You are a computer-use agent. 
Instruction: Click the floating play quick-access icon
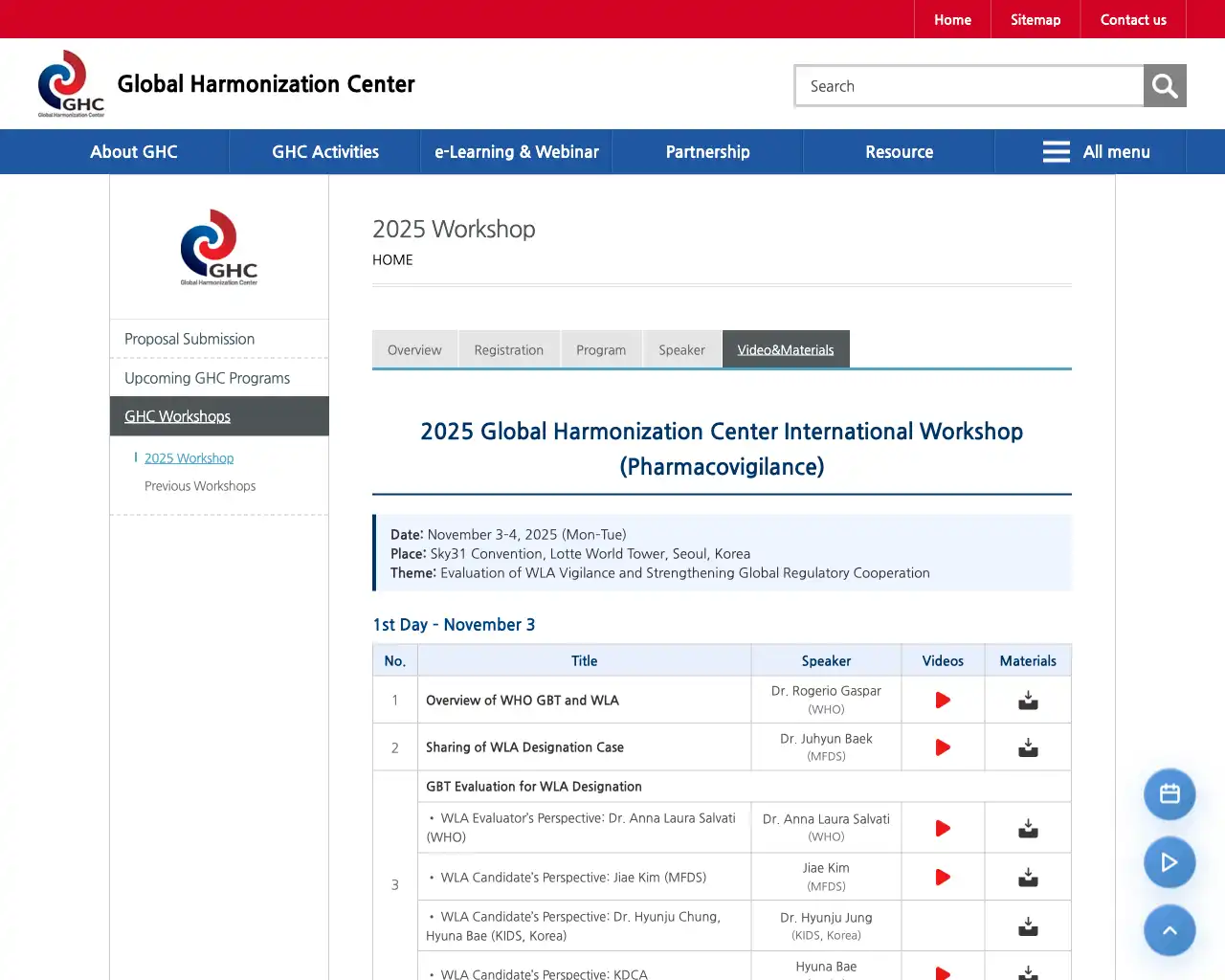[x=1169, y=862]
